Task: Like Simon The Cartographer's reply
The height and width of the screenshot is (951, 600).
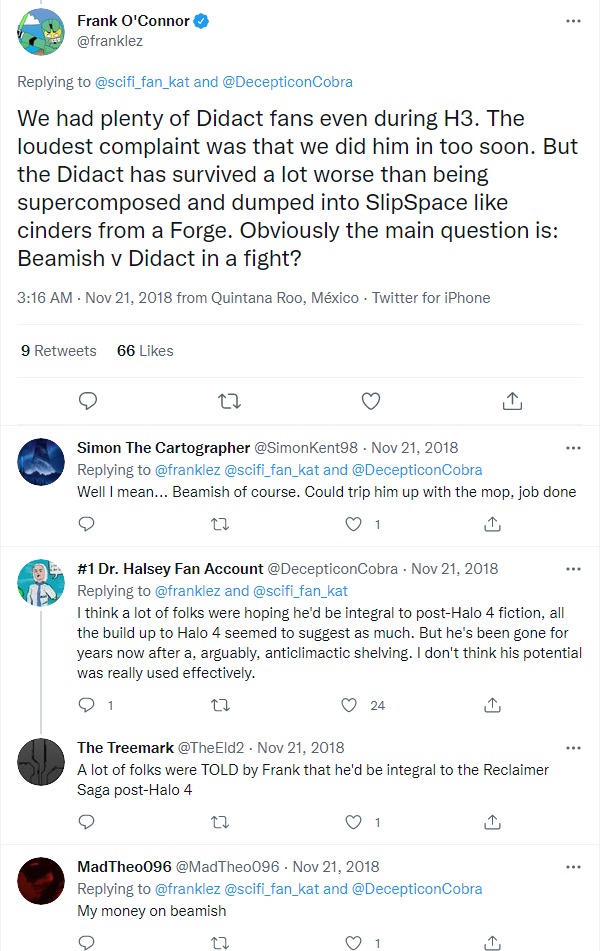Action: tap(352, 524)
